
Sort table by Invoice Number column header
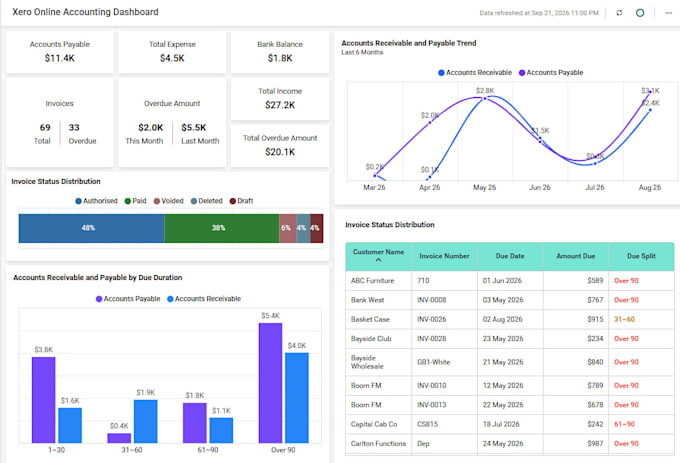coord(444,256)
